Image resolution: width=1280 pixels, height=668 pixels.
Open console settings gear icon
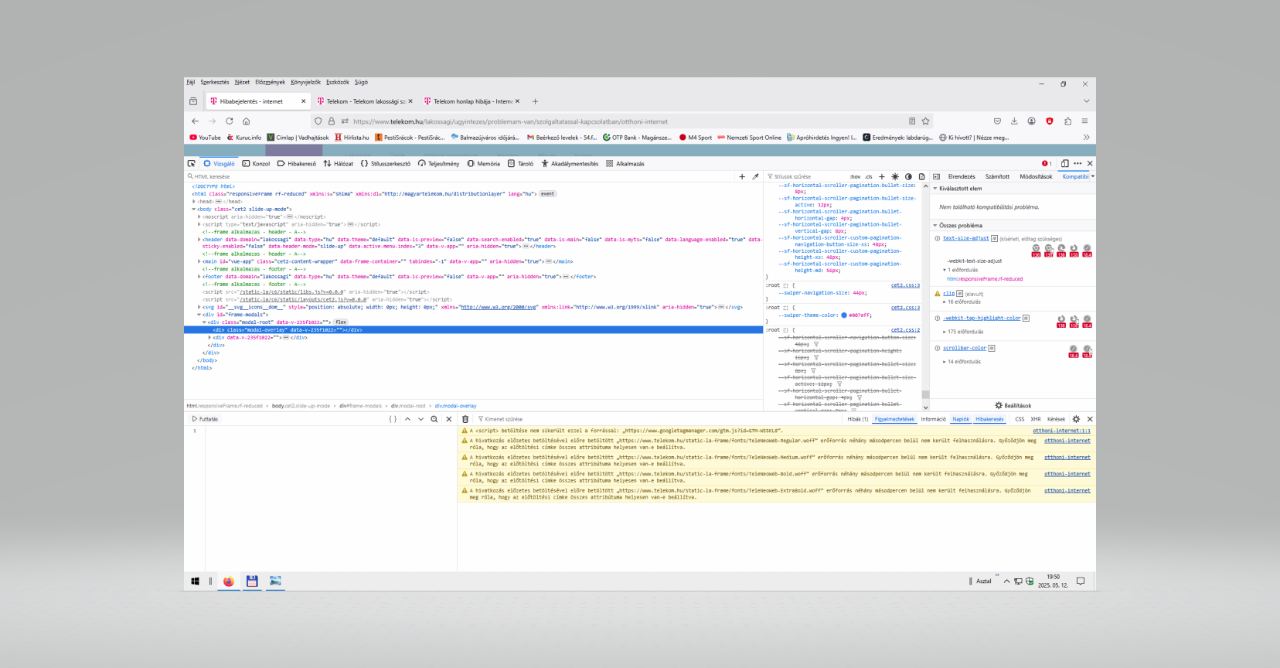1076,419
